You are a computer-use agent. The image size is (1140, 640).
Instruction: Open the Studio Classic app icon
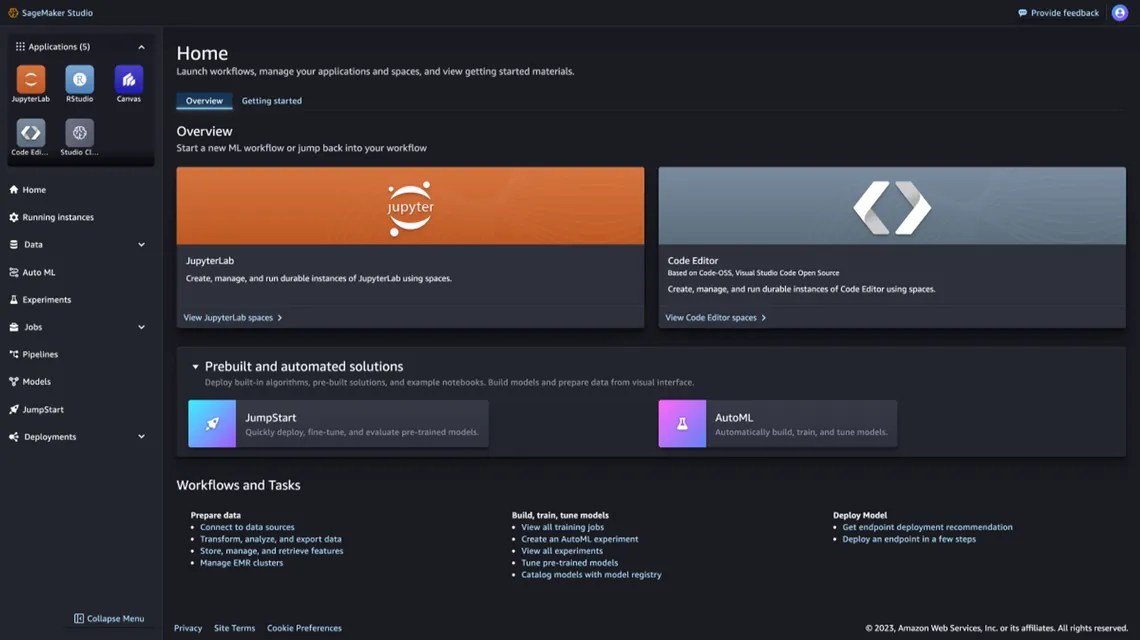pos(79,132)
